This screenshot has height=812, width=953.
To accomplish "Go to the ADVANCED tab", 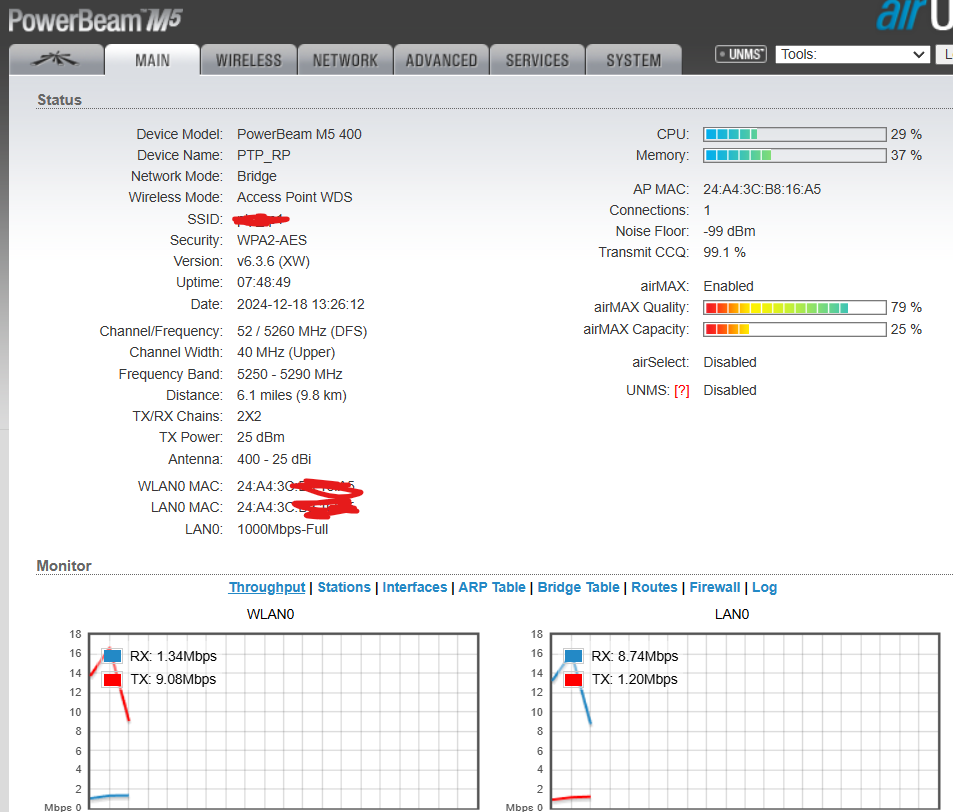I will tap(441, 60).
